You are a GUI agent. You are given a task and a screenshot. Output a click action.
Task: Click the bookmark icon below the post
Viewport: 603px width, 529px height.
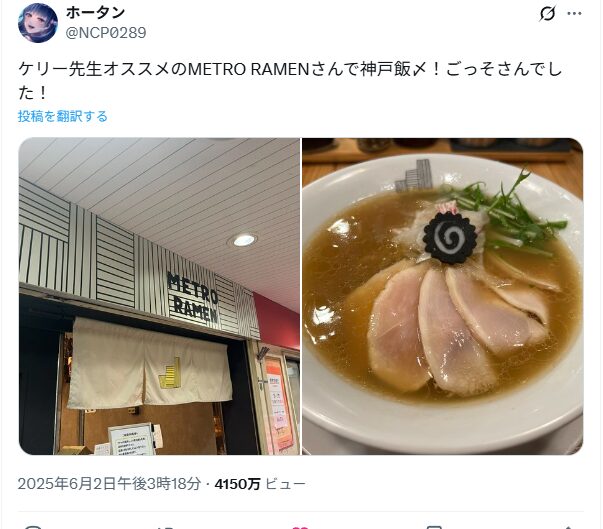click(435, 527)
